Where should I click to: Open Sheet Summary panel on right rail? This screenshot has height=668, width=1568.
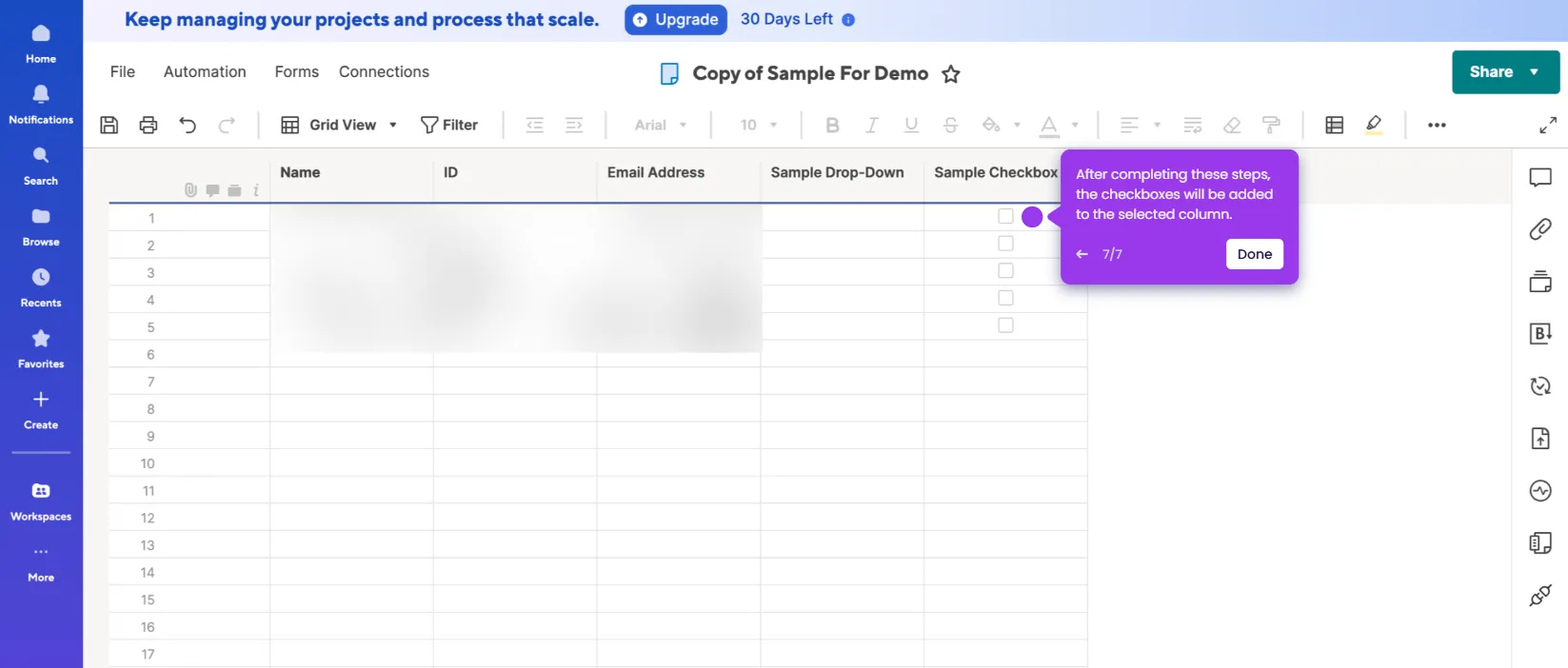[1540, 543]
